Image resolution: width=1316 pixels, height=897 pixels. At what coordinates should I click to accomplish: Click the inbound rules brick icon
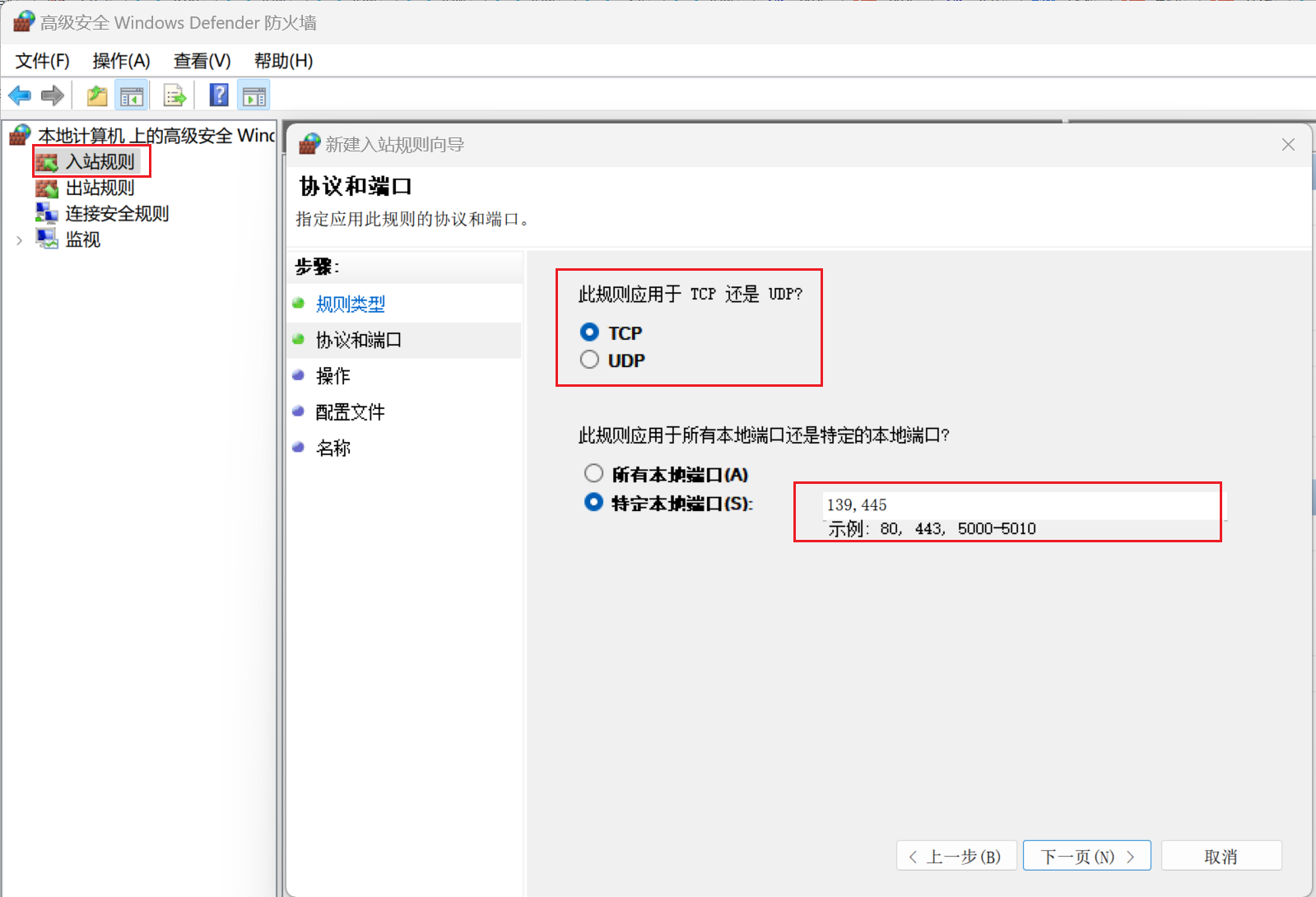(x=47, y=162)
